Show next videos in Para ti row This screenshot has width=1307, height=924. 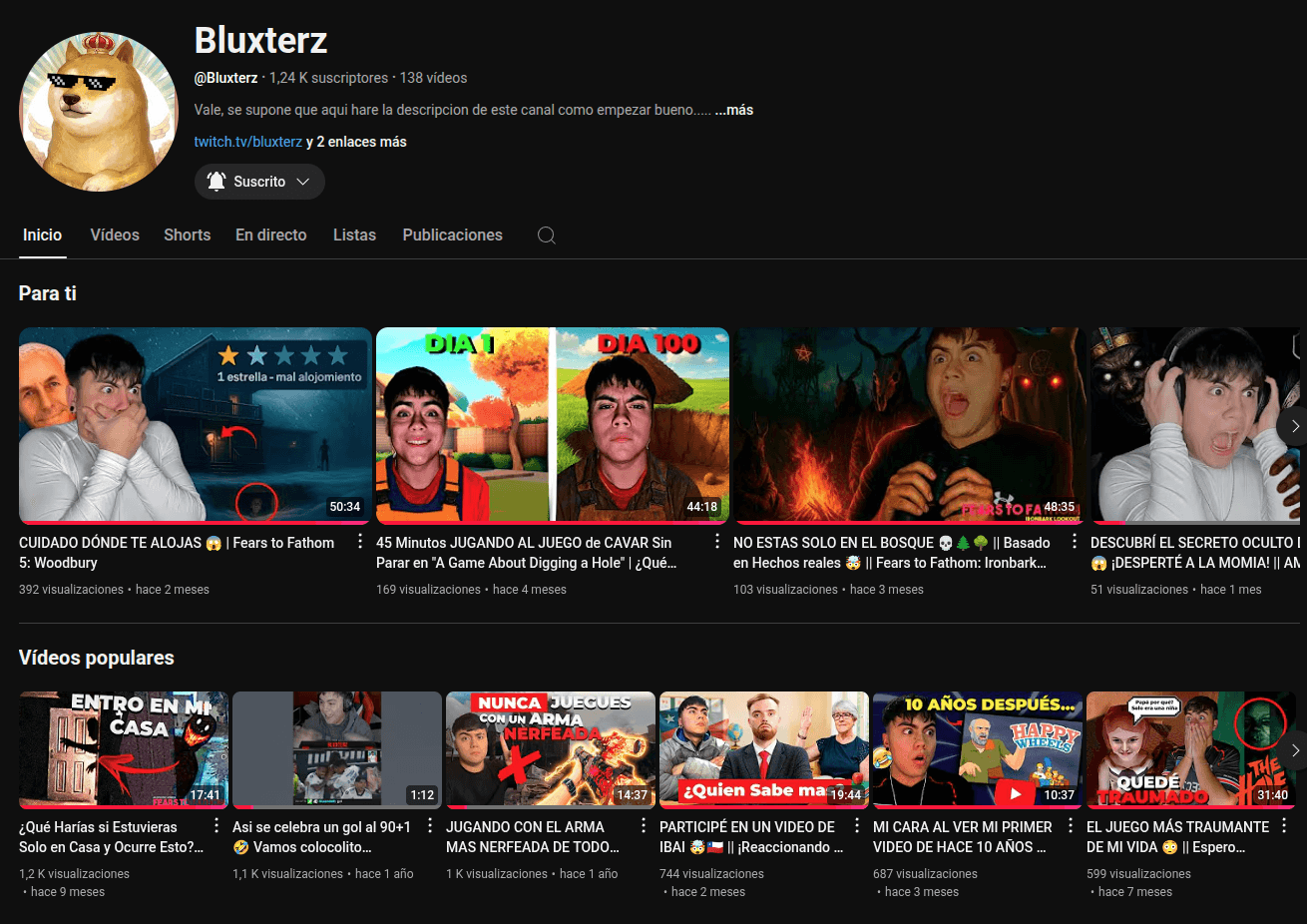coord(1293,426)
